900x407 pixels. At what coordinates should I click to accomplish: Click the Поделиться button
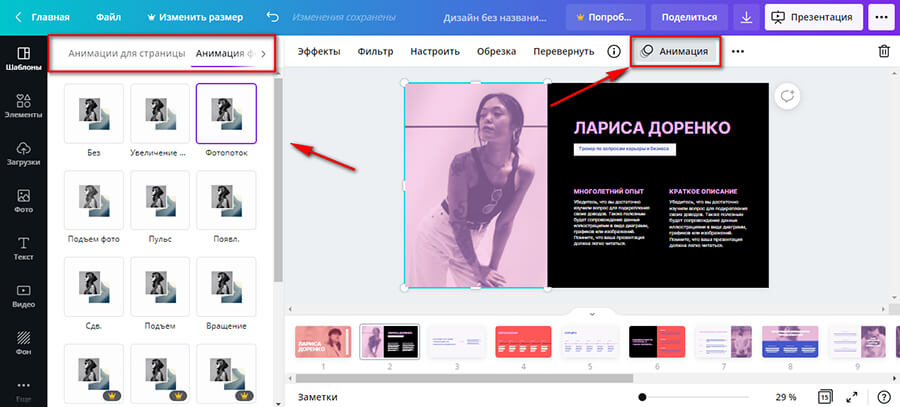click(x=690, y=17)
